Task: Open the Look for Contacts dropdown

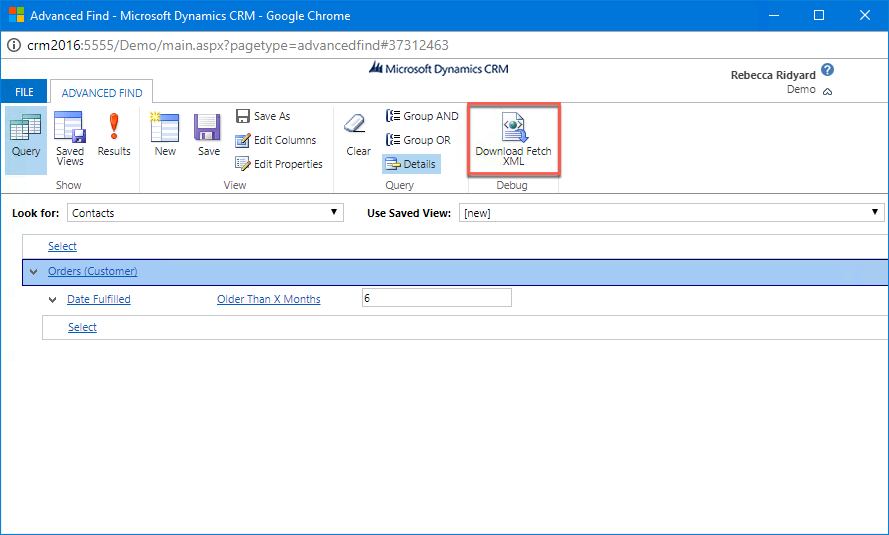Action: coord(205,213)
